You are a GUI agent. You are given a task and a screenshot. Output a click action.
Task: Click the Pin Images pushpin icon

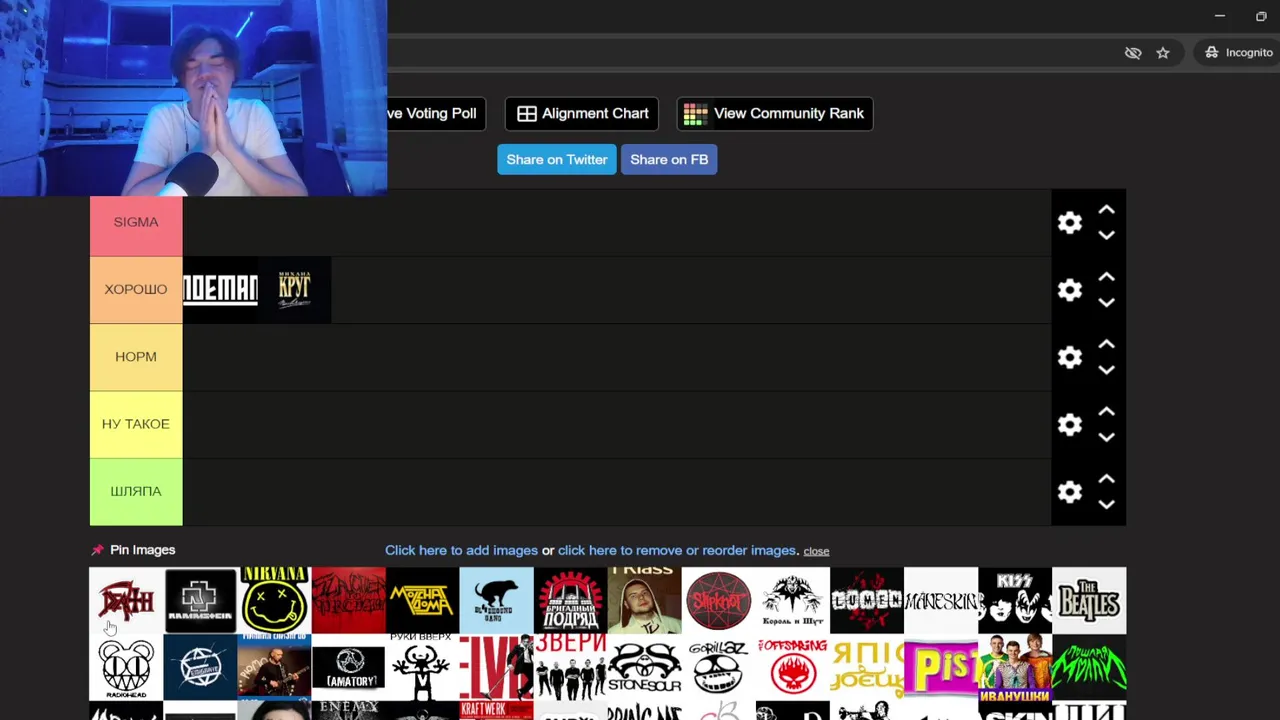(x=97, y=550)
